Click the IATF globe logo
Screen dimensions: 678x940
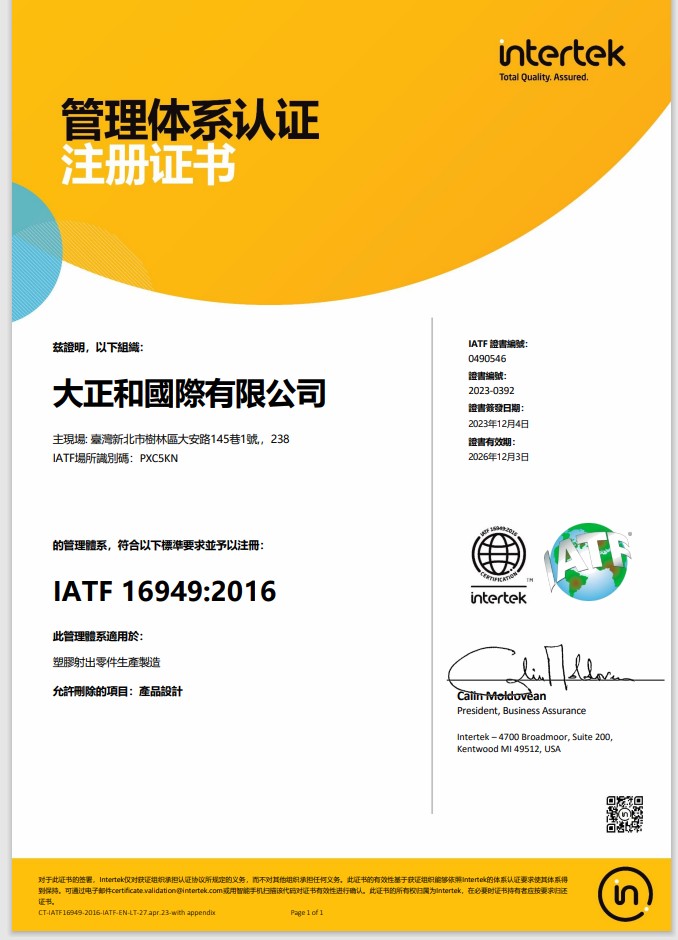click(588, 562)
